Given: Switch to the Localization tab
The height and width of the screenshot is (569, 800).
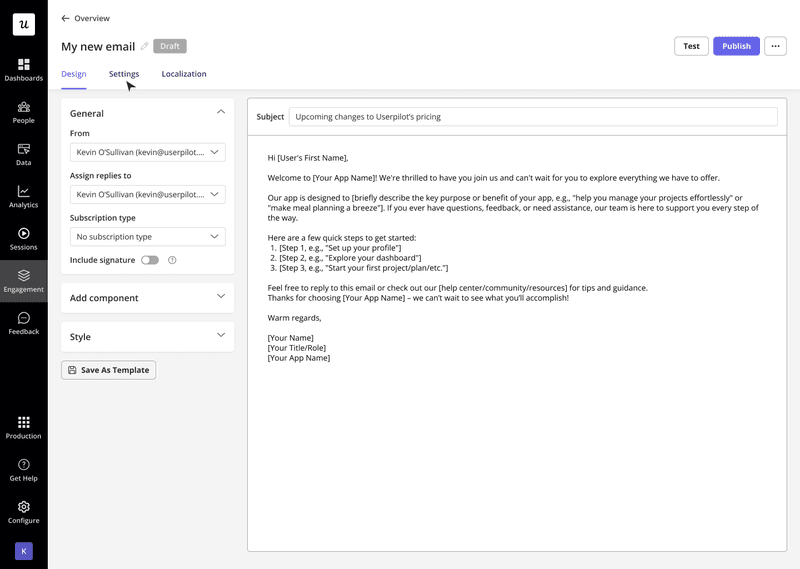Looking at the screenshot, I should pos(184,74).
